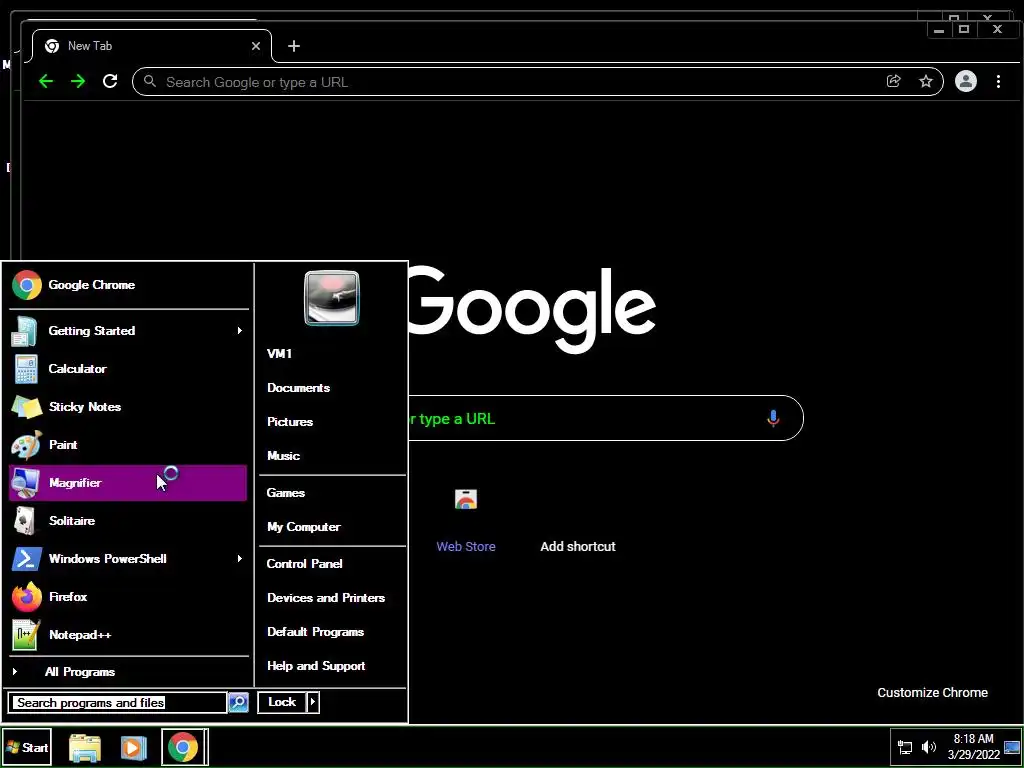Click Chrome back arrow button
The width and height of the screenshot is (1024, 768).
pos(46,82)
